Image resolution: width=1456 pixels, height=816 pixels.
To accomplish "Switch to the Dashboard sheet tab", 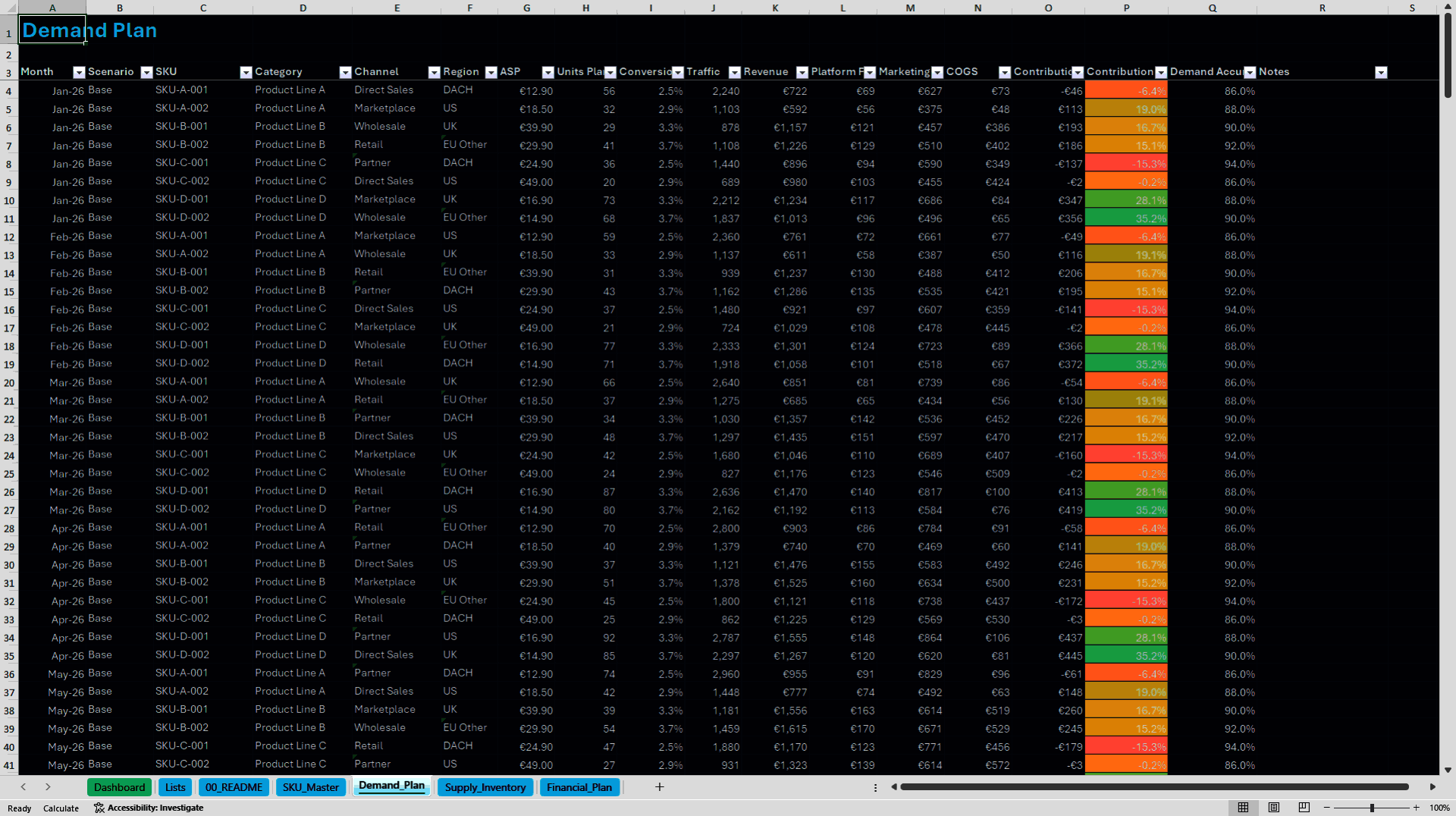I will pos(119,787).
